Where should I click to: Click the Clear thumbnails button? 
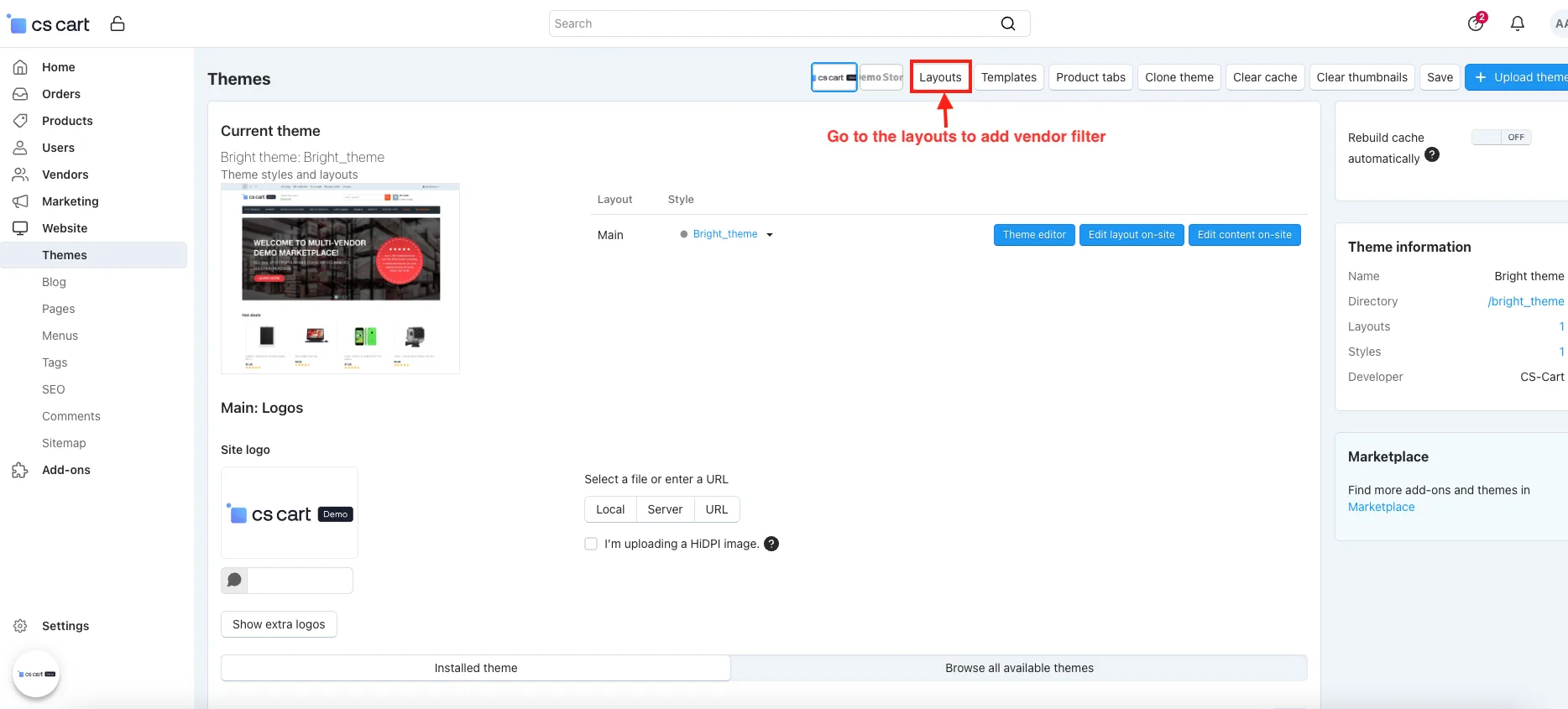pyautogui.click(x=1362, y=77)
